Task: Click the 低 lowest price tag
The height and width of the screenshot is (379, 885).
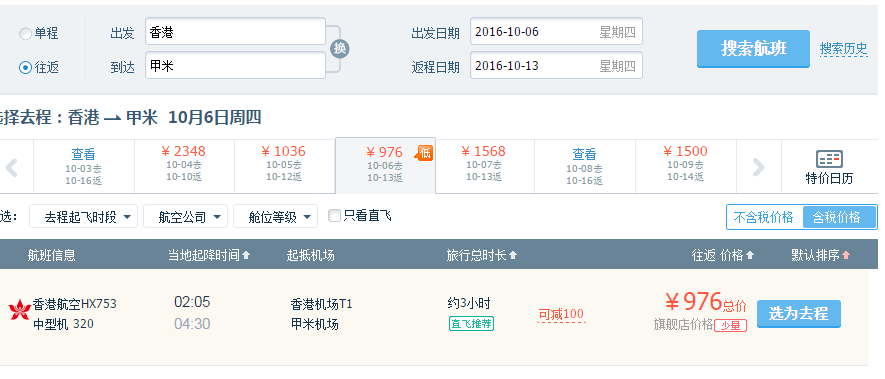Action: tap(424, 153)
